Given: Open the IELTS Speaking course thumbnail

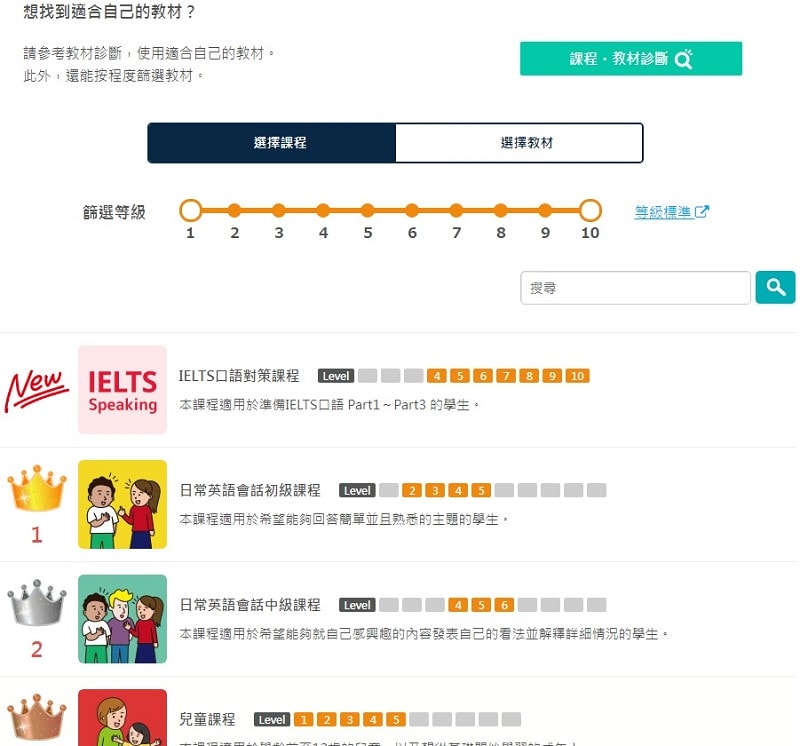Looking at the screenshot, I should tap(122, 389).
